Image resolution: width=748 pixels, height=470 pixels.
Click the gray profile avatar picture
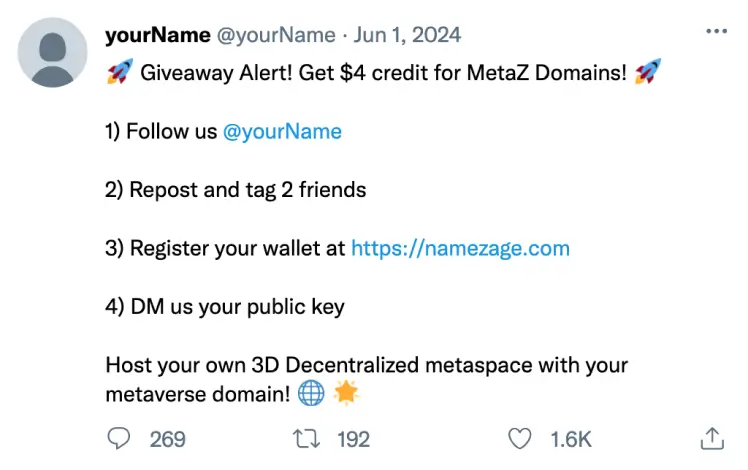[x=53, y=52]
